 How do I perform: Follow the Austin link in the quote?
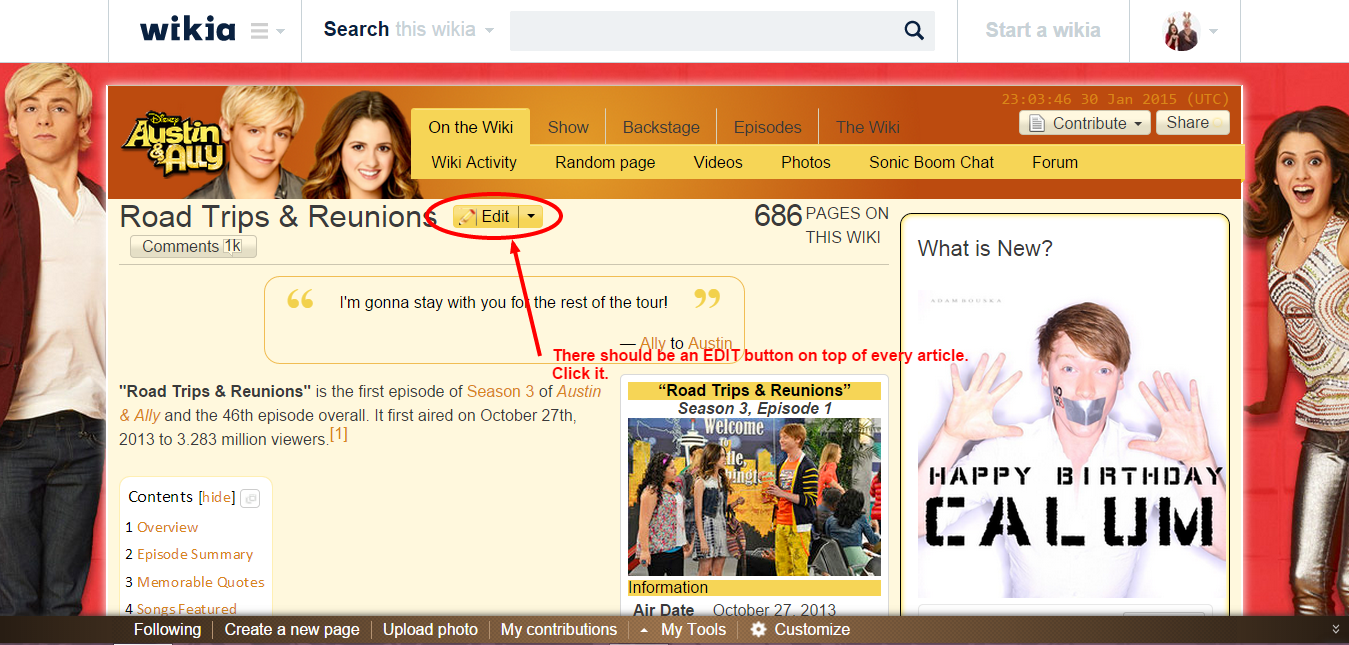click(710, 343)
